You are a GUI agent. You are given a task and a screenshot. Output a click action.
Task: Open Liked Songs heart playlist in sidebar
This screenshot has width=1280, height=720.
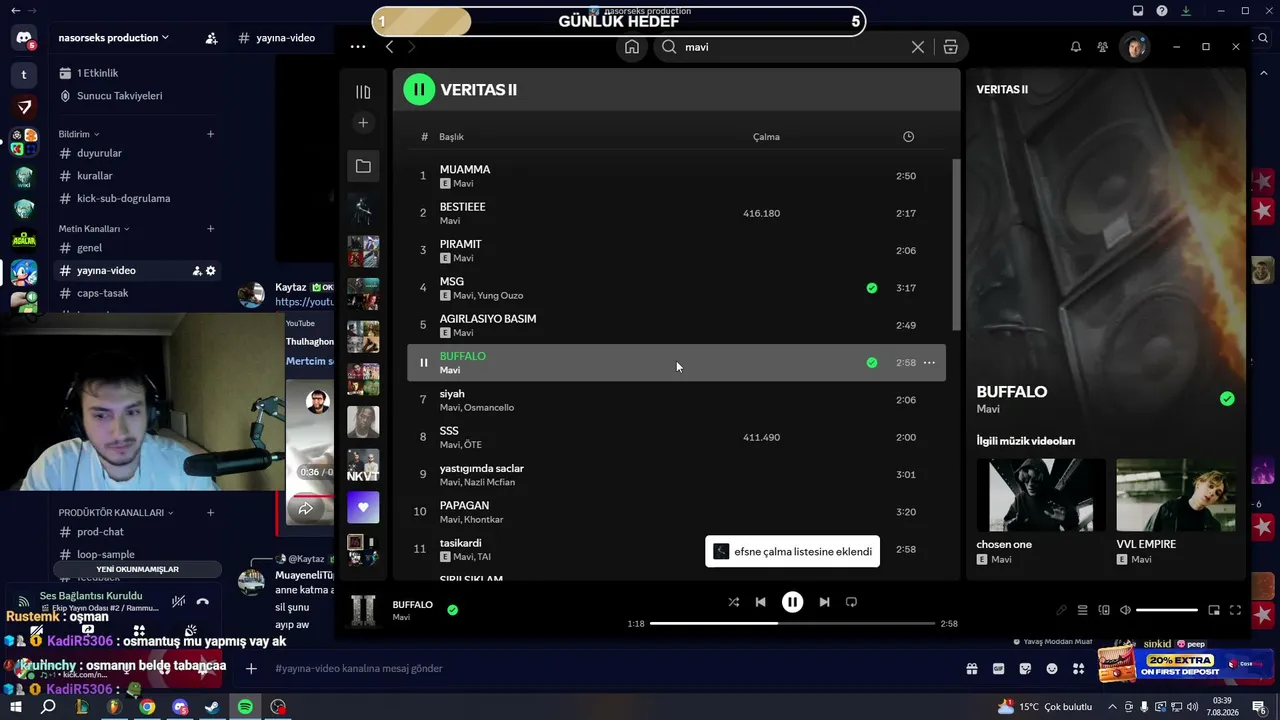click(363, 507)
